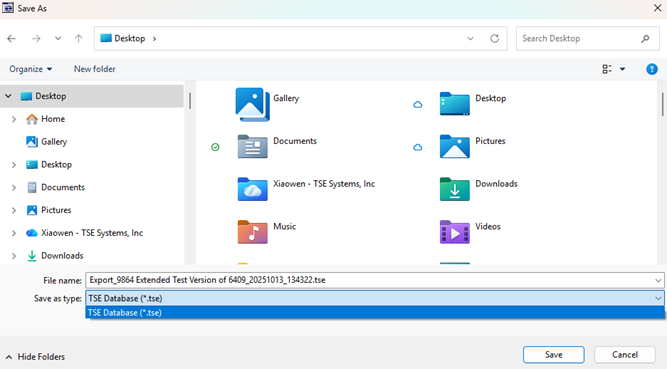Viewport: 667px width, 369px height.
Task: Click New folder button
Action: tap(94, 69)
